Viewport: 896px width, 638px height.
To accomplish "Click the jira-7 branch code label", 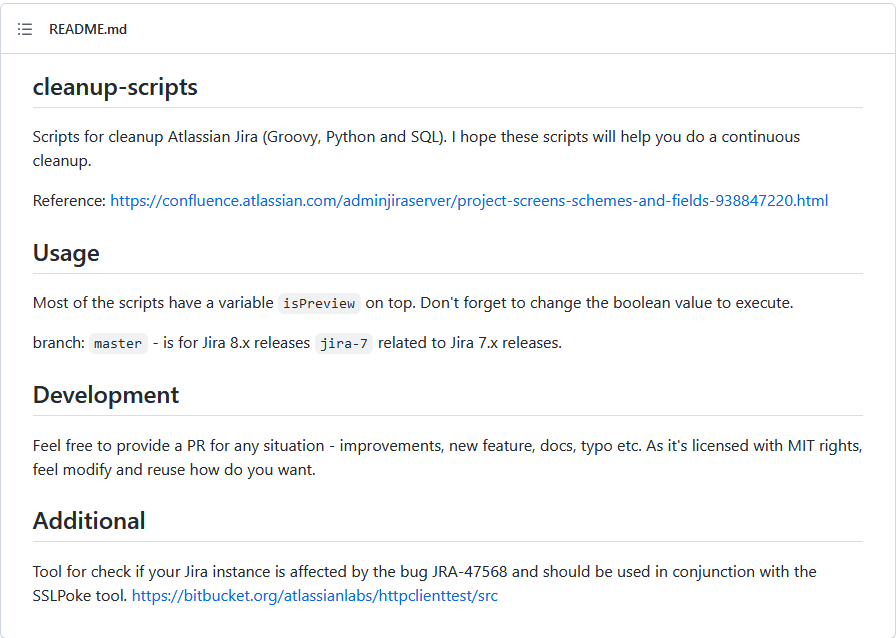I will tap(344, 343).
